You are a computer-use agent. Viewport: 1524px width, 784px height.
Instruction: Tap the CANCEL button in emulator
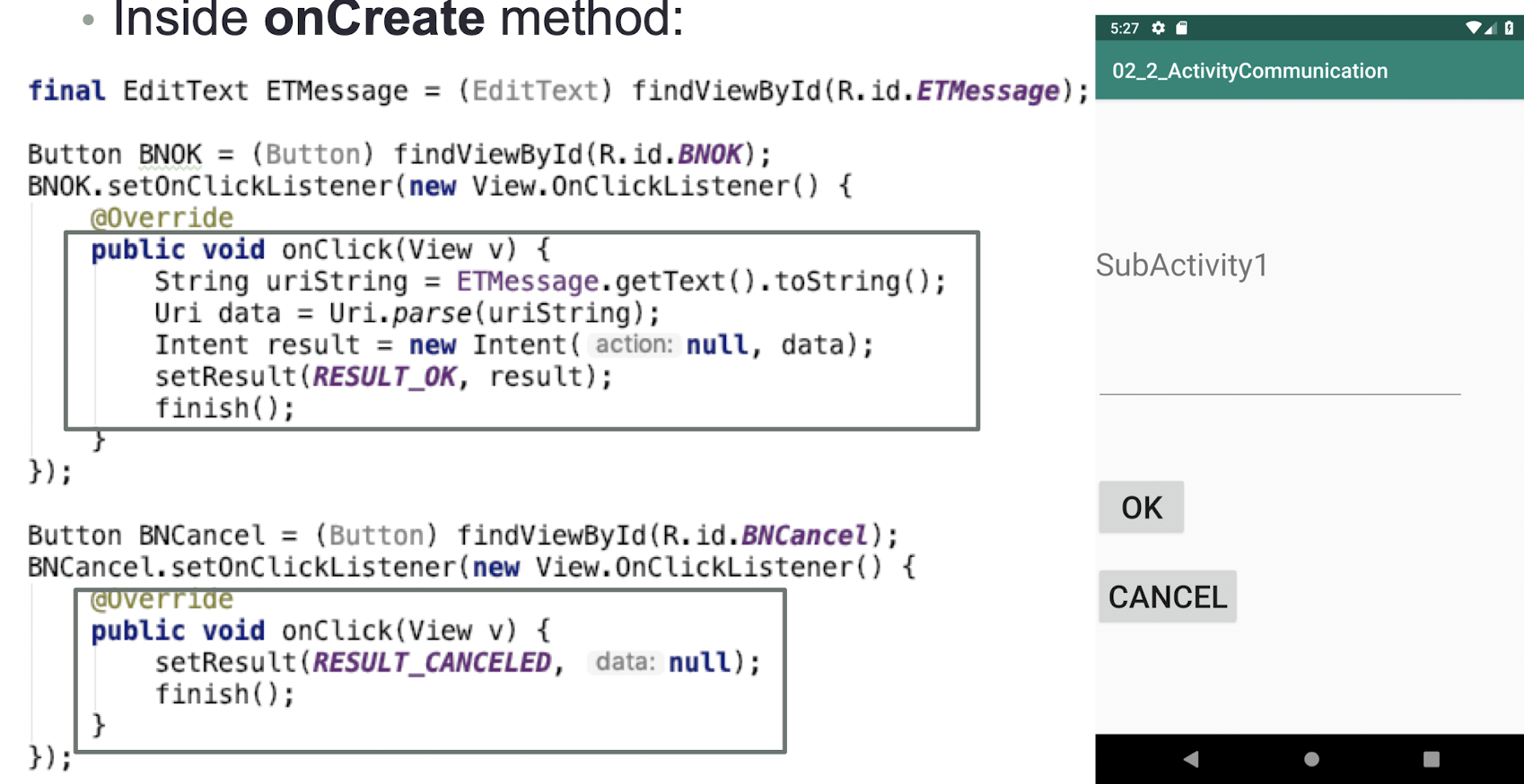point(1167,597)
